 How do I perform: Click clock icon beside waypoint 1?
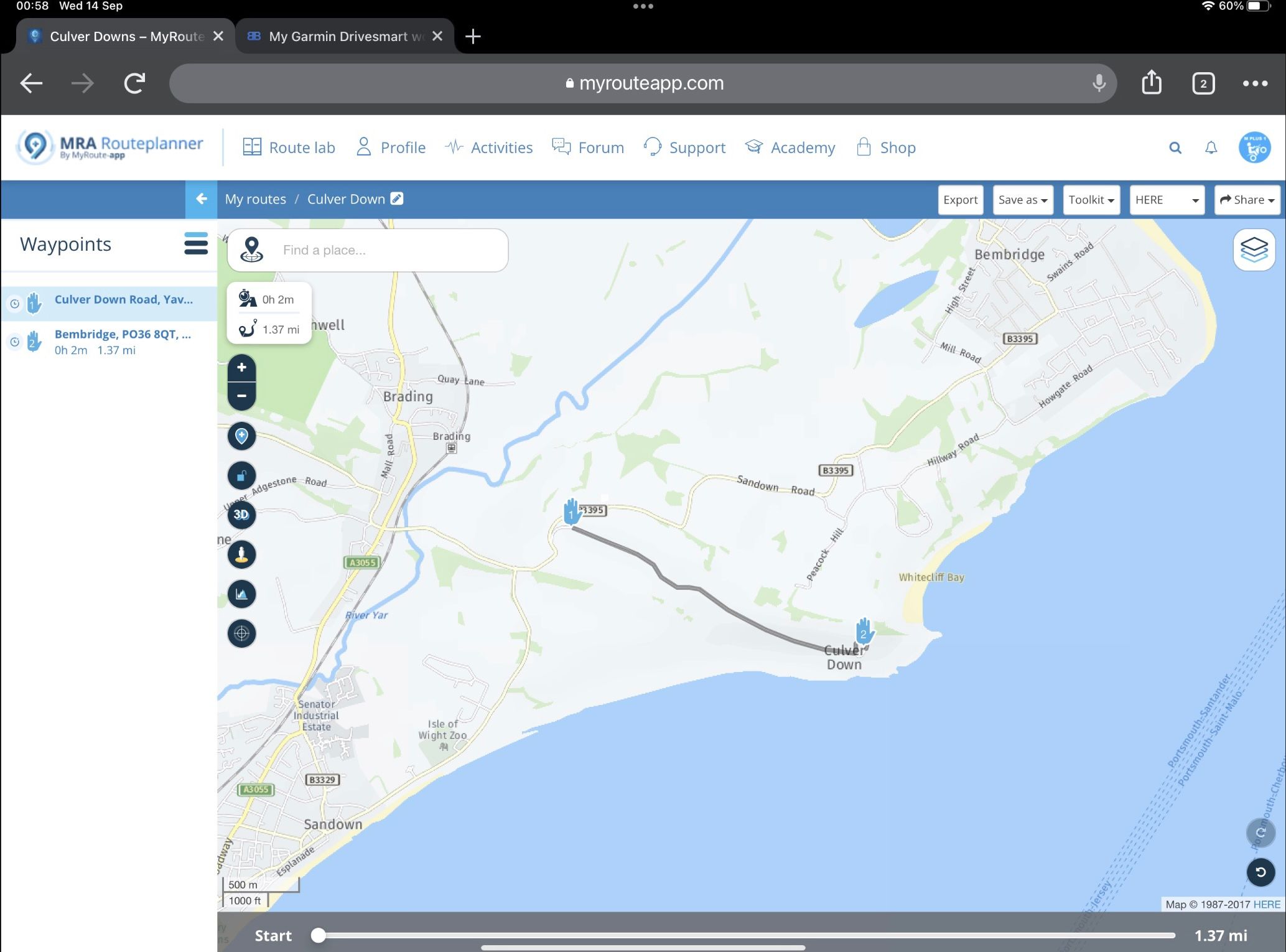[x=14, y=304]
